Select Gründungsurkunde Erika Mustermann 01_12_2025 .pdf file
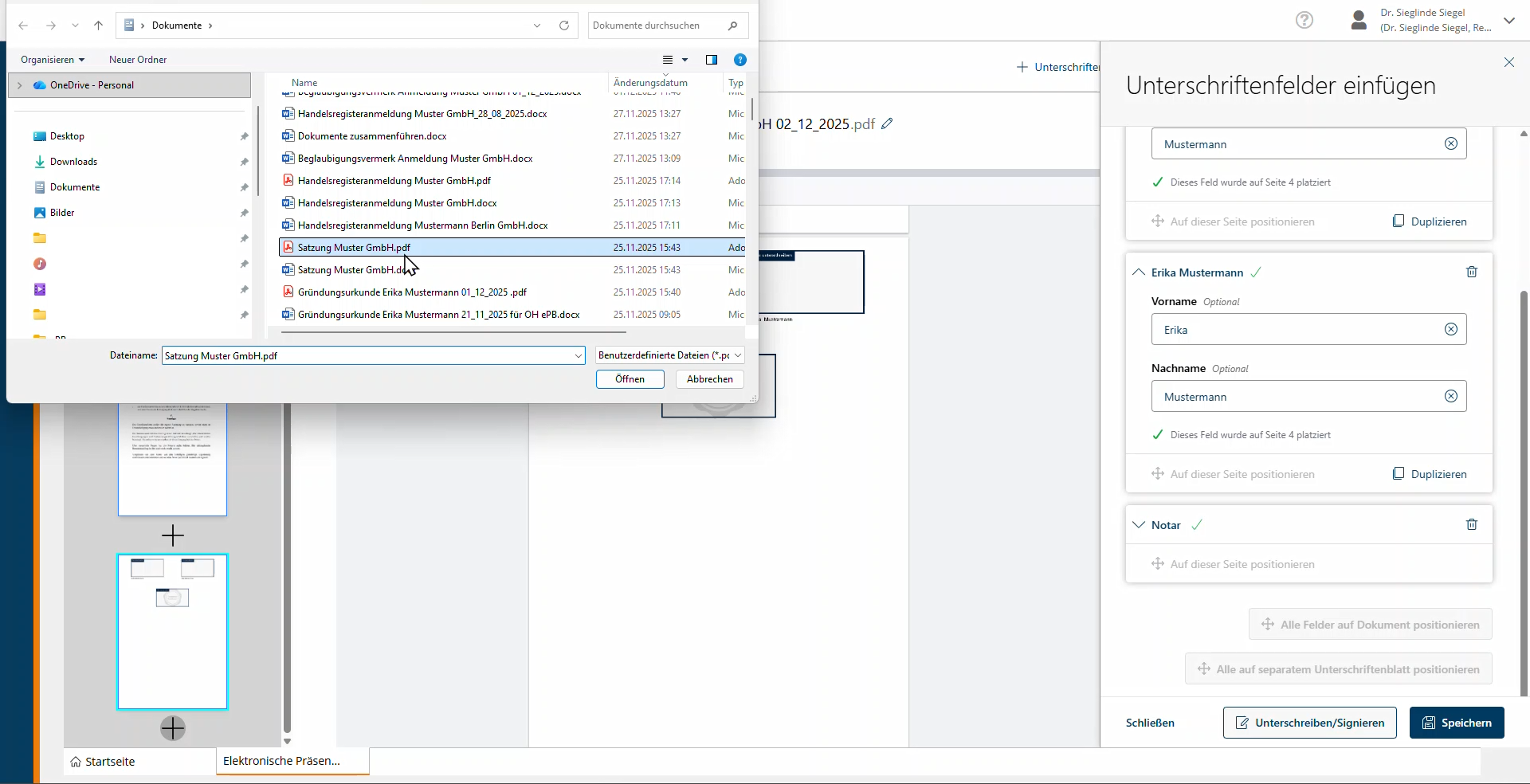 click(x=411, y=292)
